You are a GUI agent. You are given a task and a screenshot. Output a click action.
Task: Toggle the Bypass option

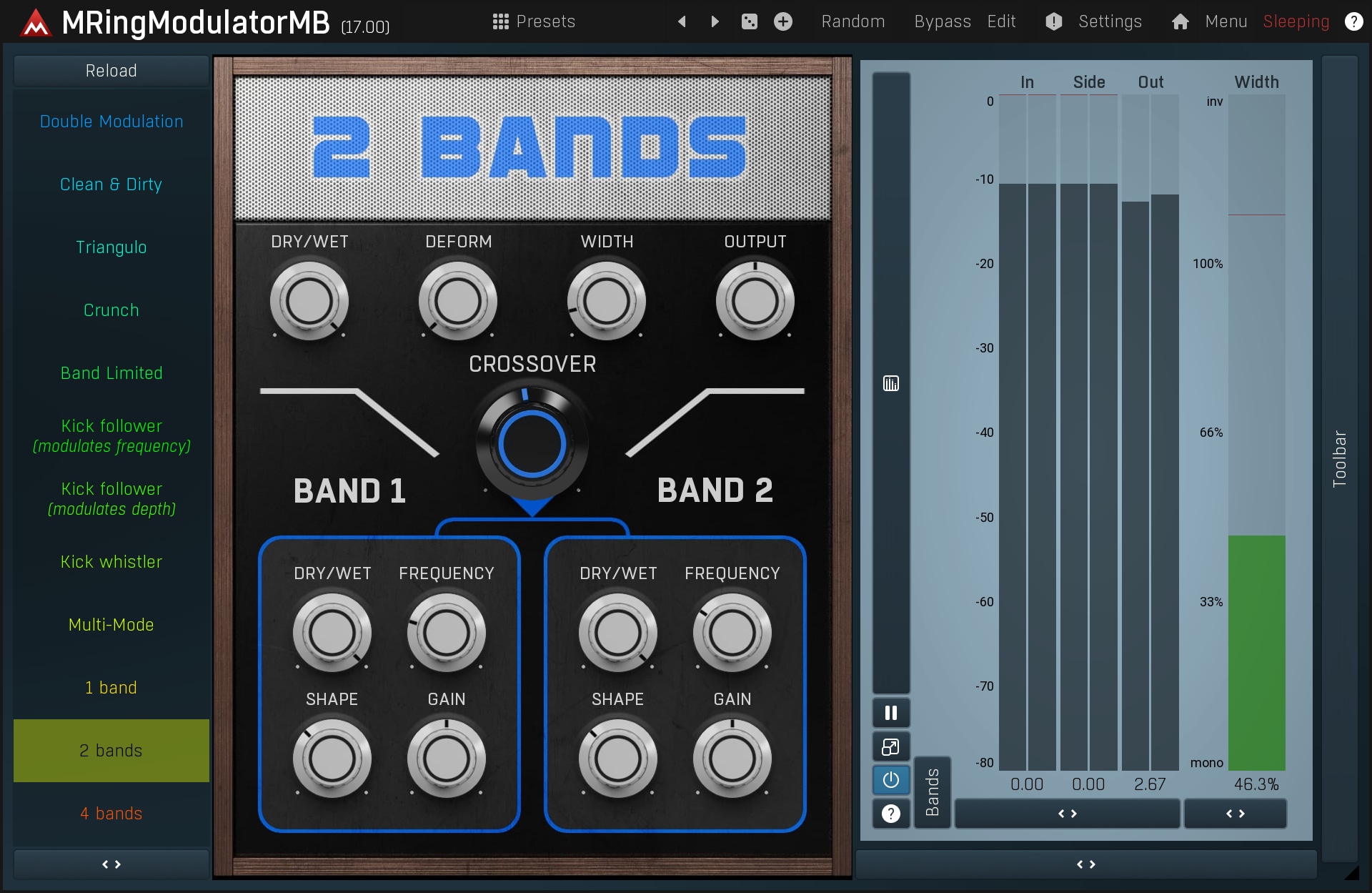942,21
